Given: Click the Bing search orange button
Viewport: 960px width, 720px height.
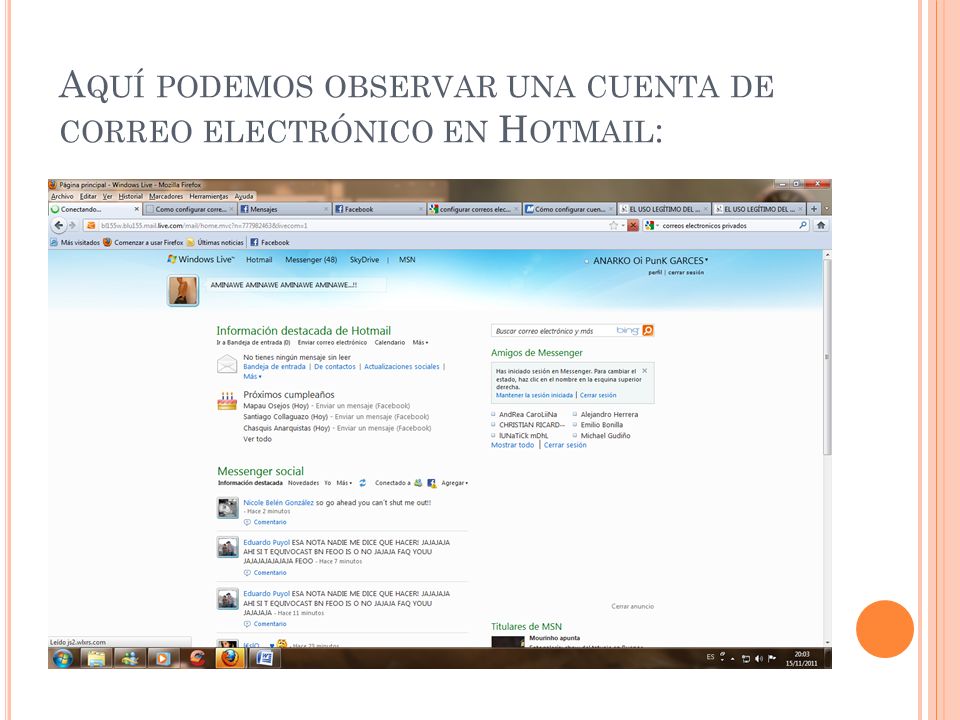Looking at the screenshot, I should tap(648, 331).
